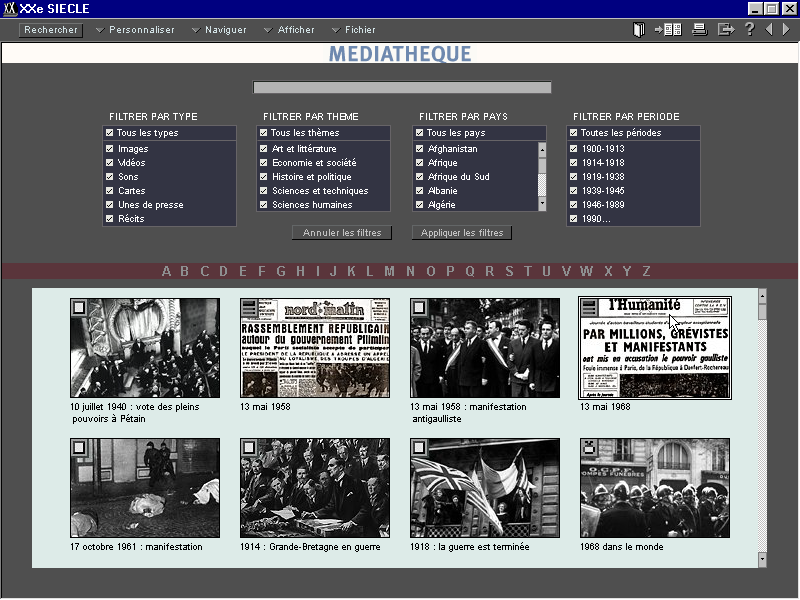Click the type icon on the 1914 Grande-Bretagne thumbnail
Screen dimensions: 800x600
(249, 447)
